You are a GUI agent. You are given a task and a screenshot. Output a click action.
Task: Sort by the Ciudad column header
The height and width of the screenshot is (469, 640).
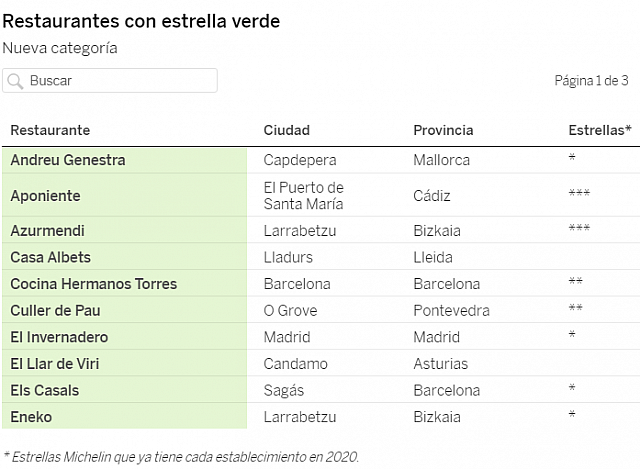tap(287, 130)
